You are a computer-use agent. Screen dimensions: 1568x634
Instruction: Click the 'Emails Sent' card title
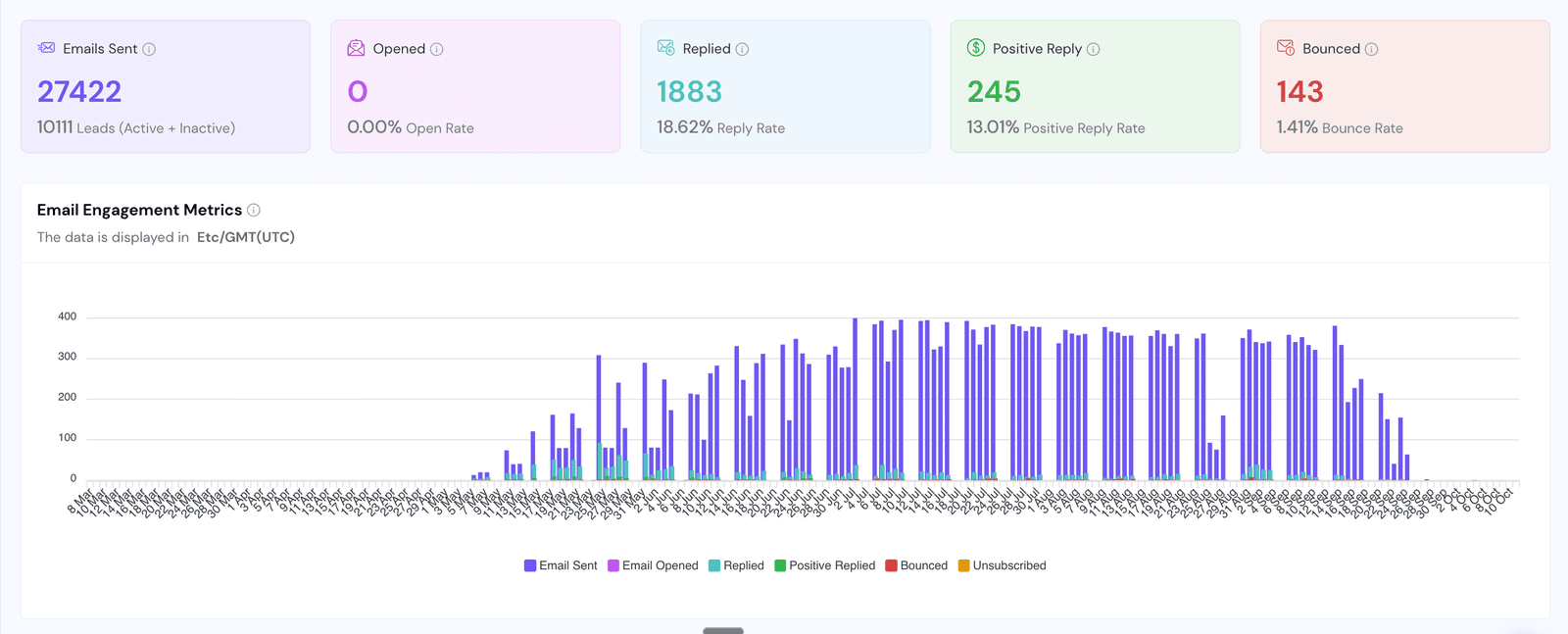pos(100,49)
